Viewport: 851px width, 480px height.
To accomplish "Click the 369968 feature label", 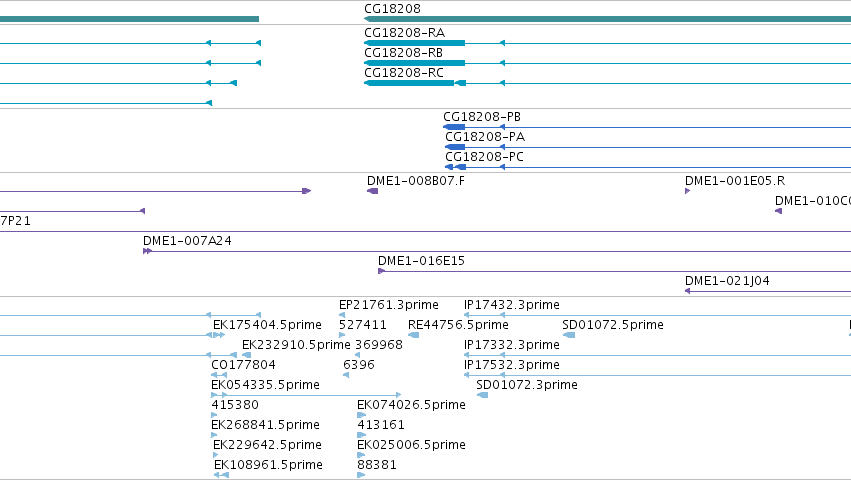I will pyautogui.click(x=379, y=345).
